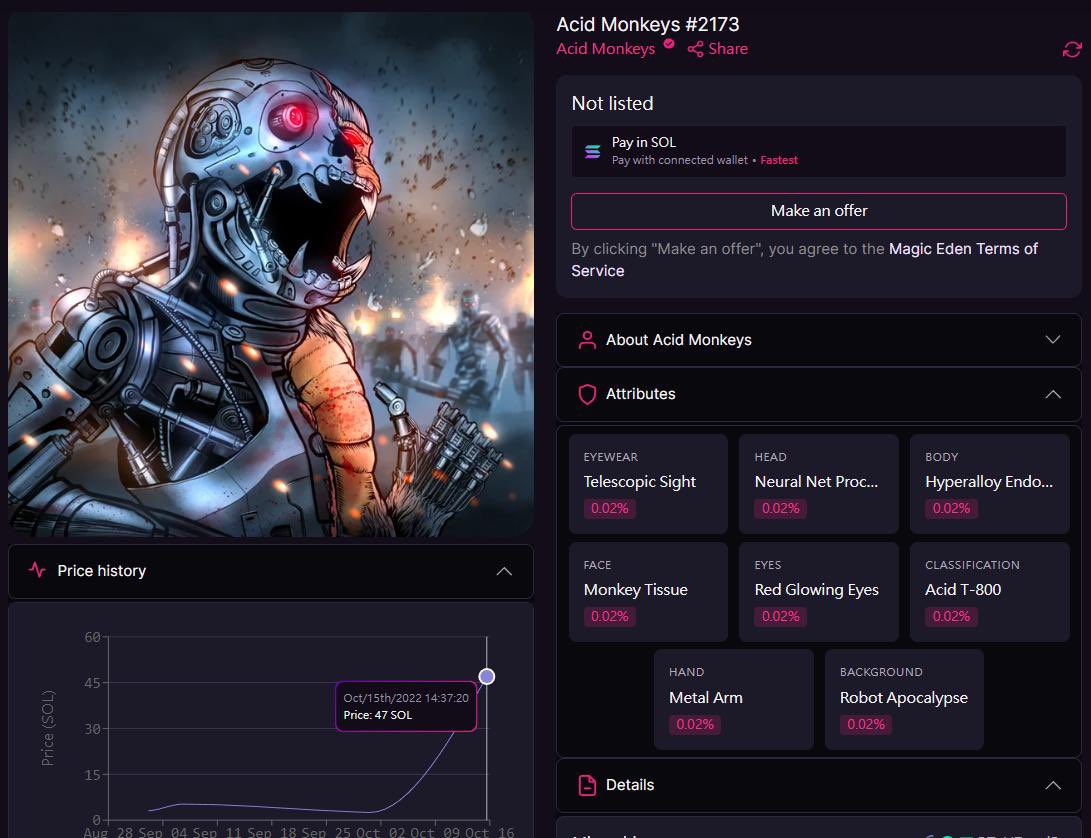
Task: Select the Pay in SOL payment option
Action: point(819,151)
